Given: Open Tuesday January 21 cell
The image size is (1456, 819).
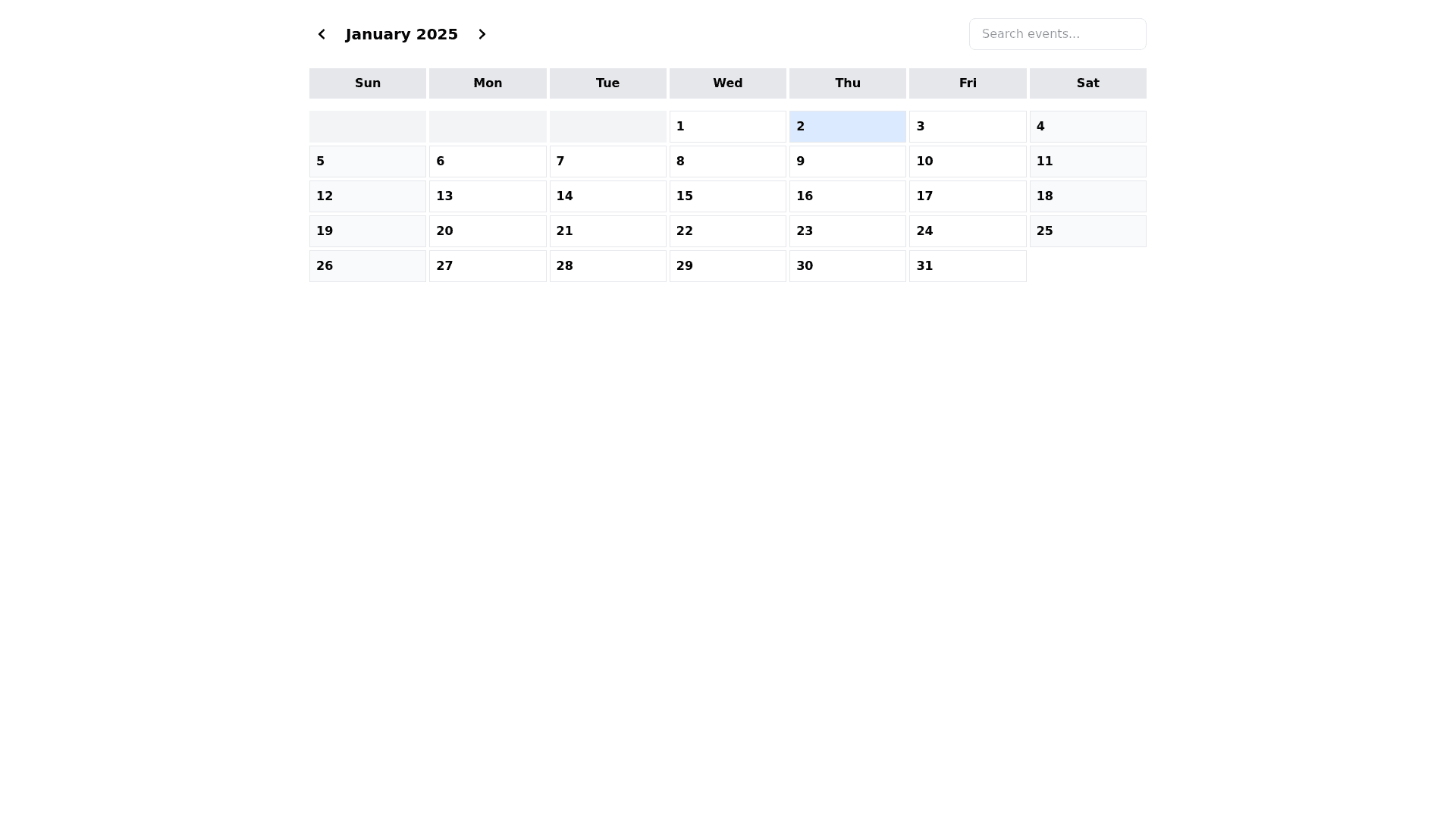Looking at the screenshot, I should (x=607, y=231).
